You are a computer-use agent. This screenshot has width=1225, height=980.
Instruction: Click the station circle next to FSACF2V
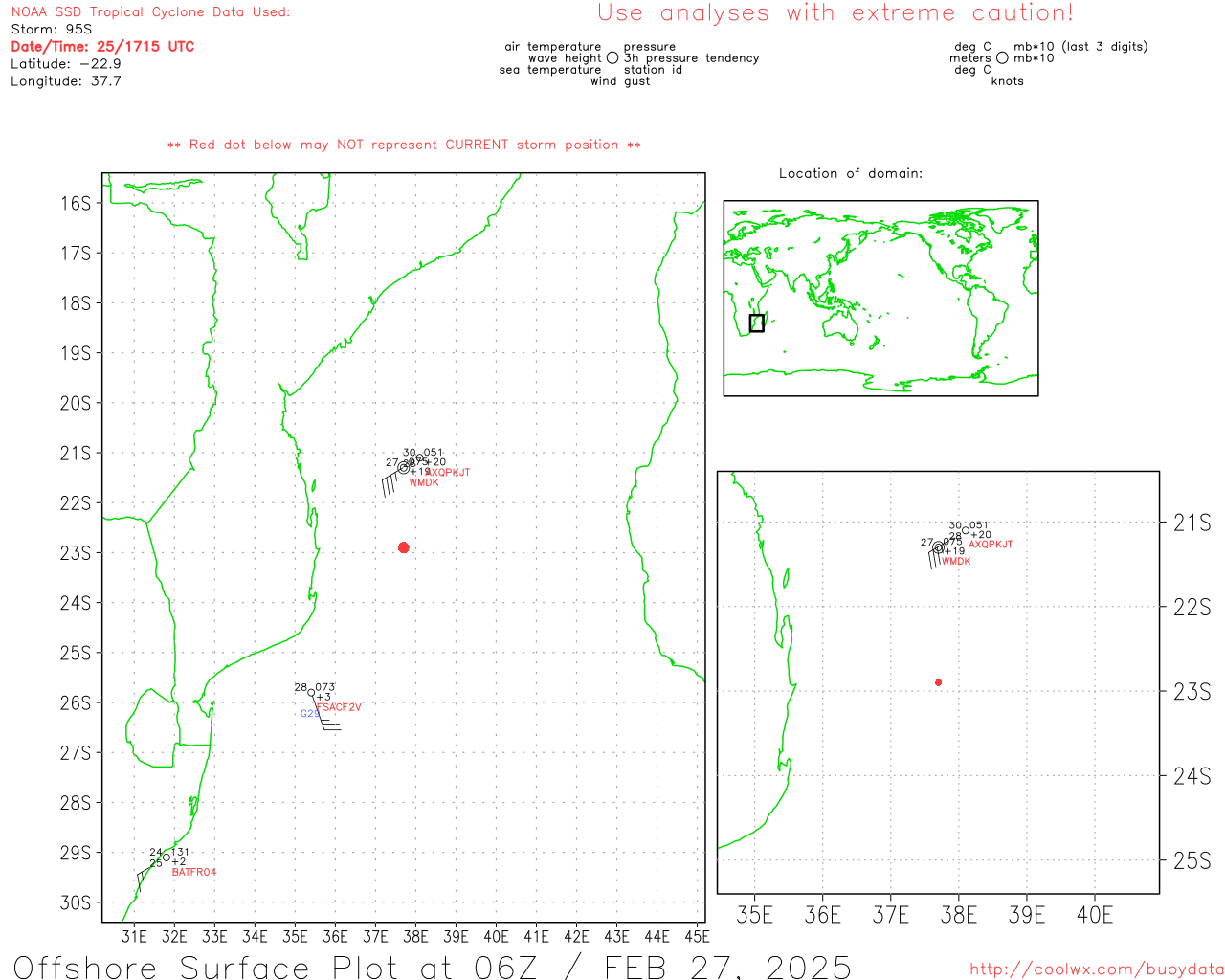pyautogui.click(x=312, y=692)
